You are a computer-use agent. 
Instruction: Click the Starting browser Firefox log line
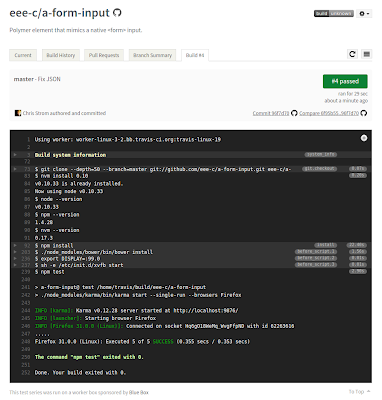point(95,318)
